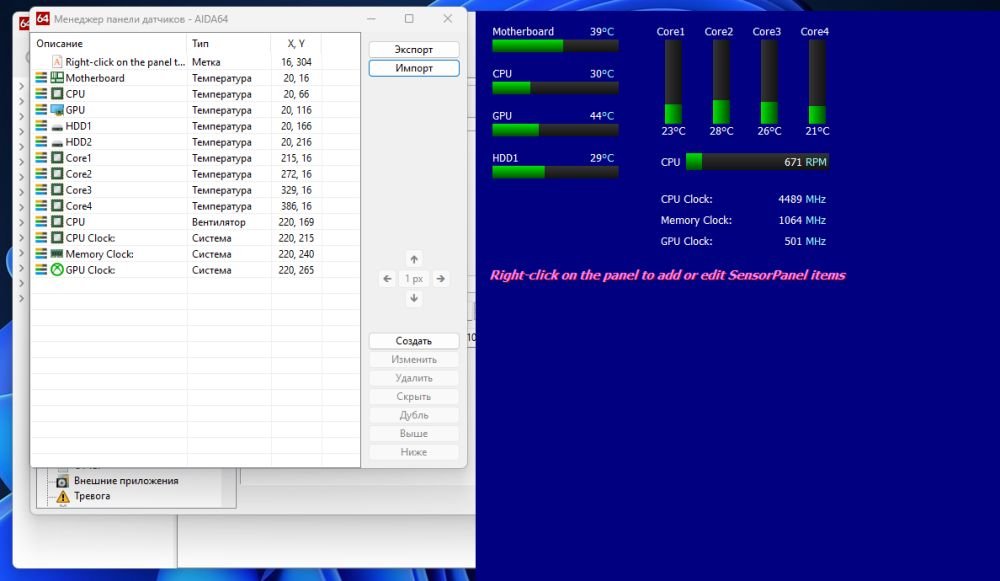This screenshot has width=1000, height=581.
Task: Click the Core3 chip icon
Action: click(57, 190)
